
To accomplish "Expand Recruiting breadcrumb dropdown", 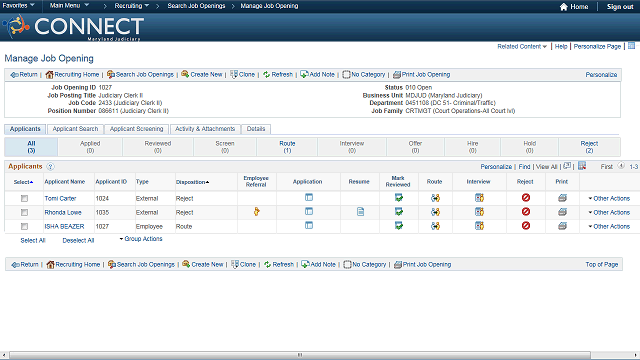I will tap(131, 6).
